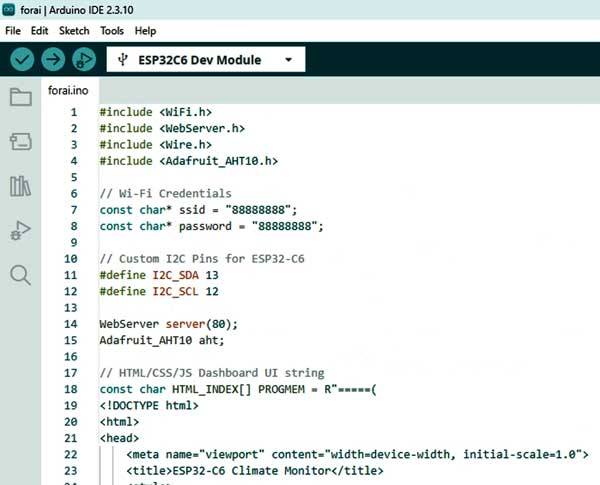
Task: Click the 'HTML/CSS/JS Dashboard UI string' comment
Action: 212,373
